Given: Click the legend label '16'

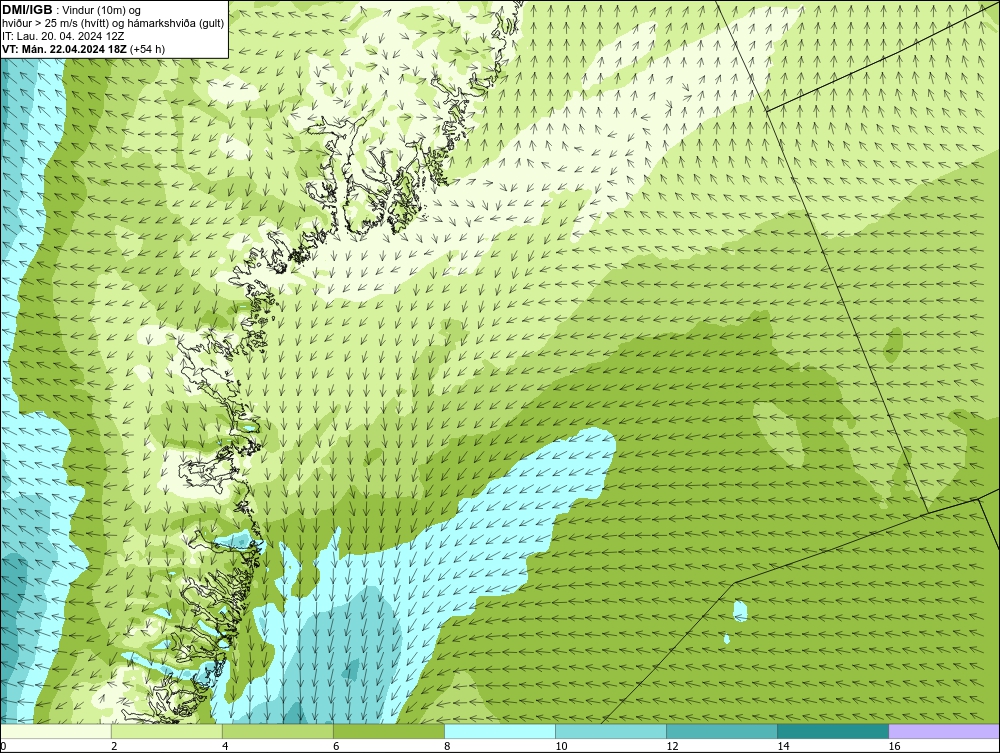Looking at the screenshot, I should [x=894, y=747].
